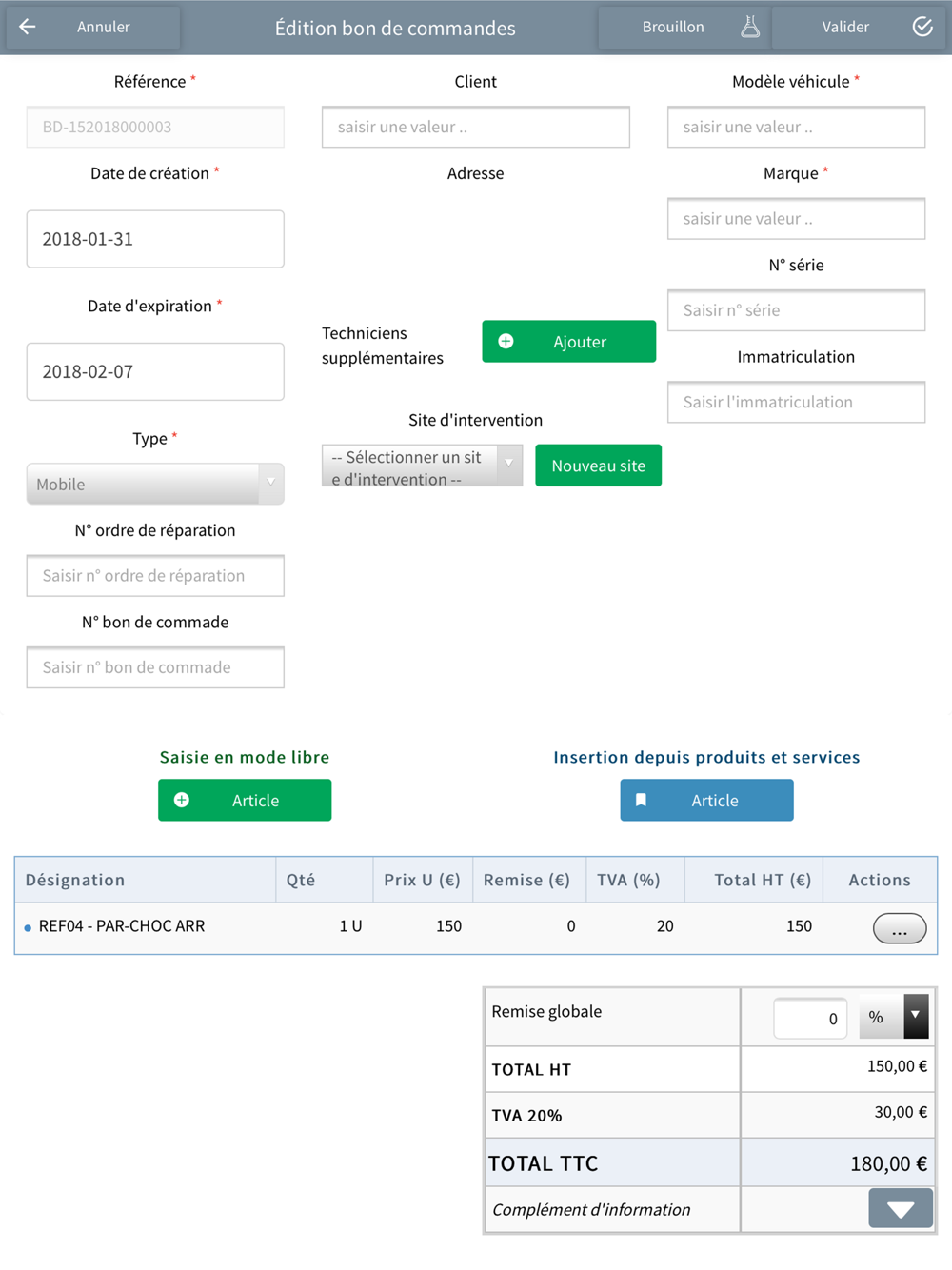Click the Nouveau site button
The width and height of the screenshot is (952, 1270).
(x=598, y=466)
